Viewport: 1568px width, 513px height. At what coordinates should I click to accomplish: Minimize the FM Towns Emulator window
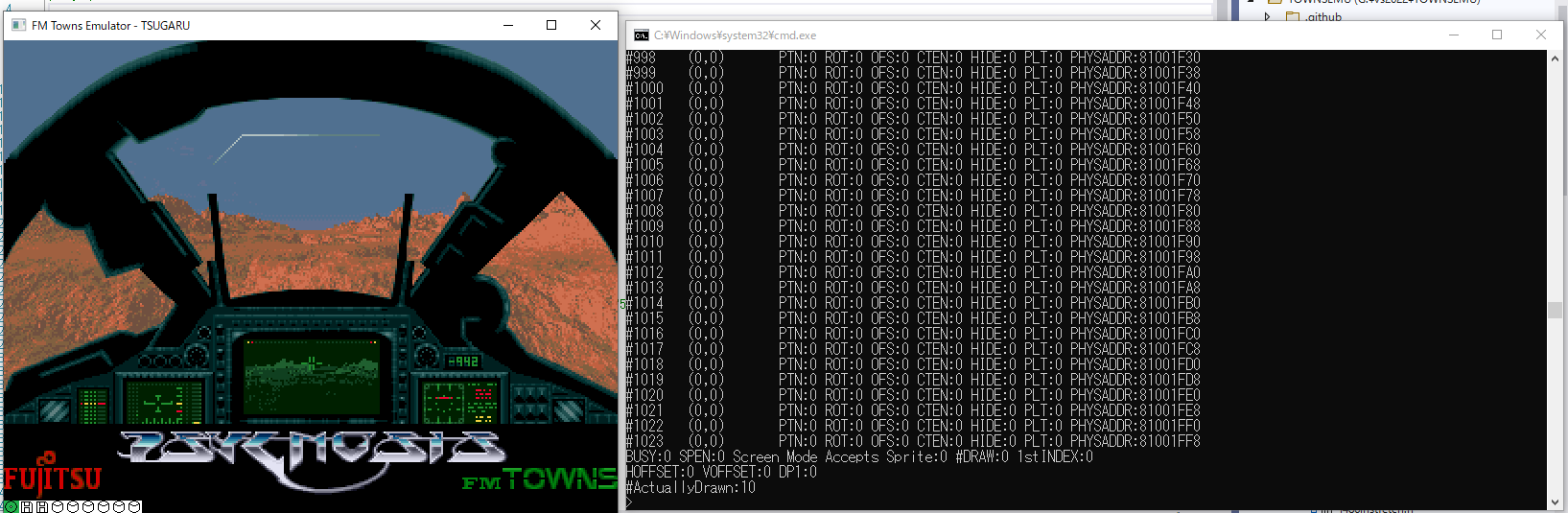(508, 25)
